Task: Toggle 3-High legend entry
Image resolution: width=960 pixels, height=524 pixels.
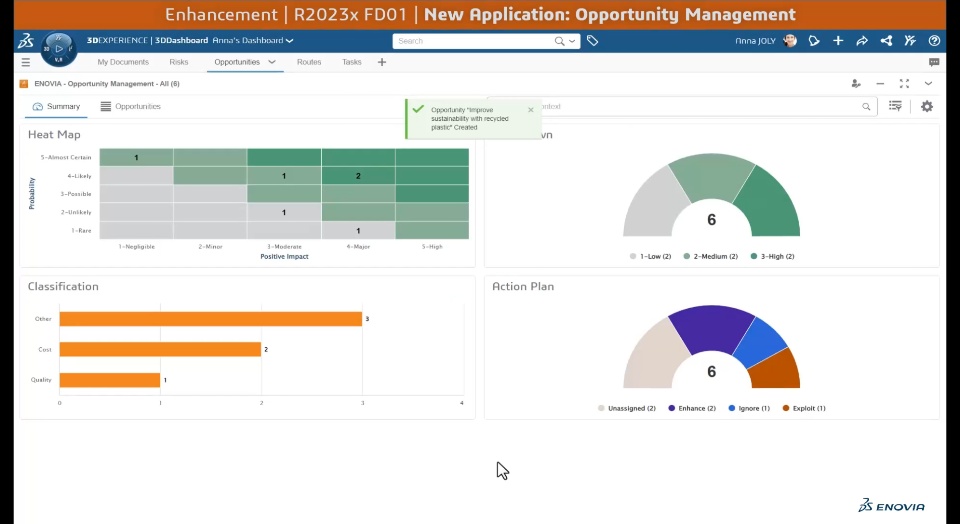Action: point(772,256)
